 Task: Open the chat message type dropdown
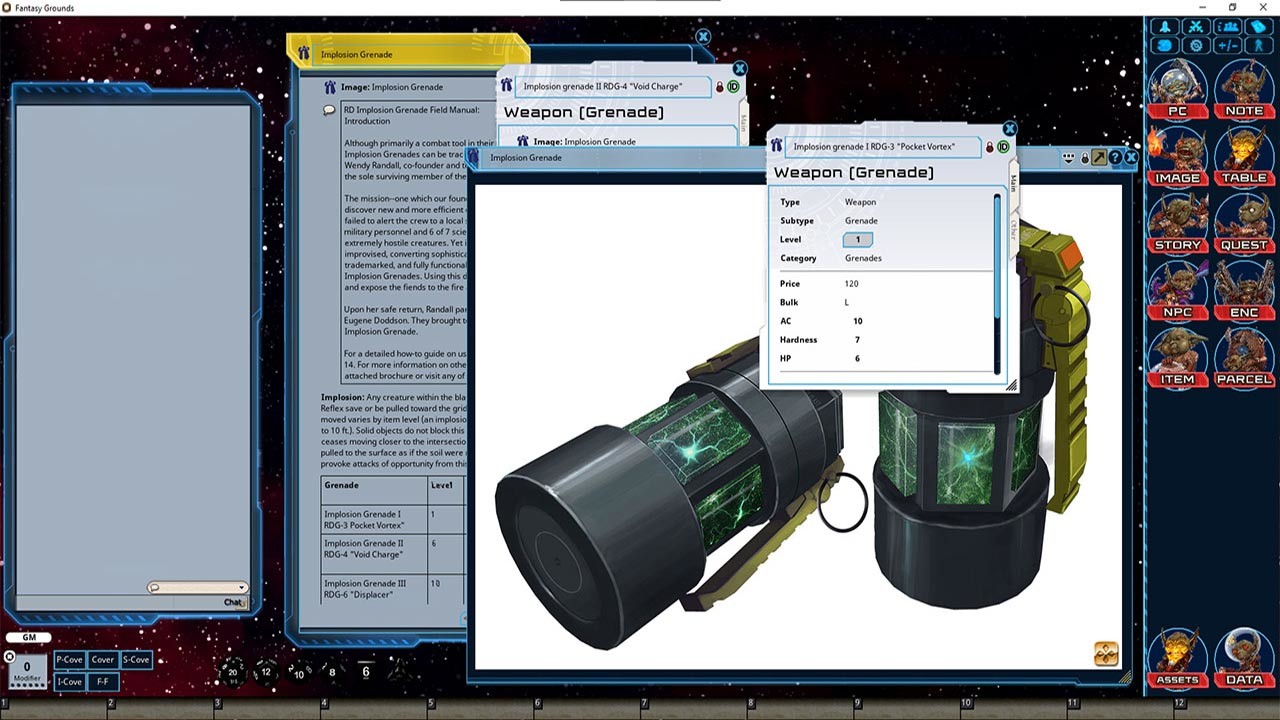coord(240,587)
